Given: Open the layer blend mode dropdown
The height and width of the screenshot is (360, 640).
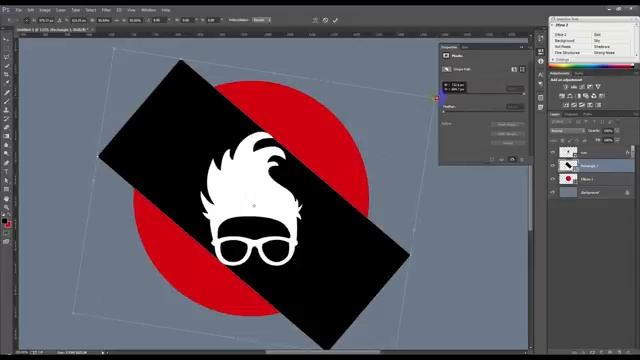Looking at the screenshot, I should pyautogui.click(x=567, y=131).
